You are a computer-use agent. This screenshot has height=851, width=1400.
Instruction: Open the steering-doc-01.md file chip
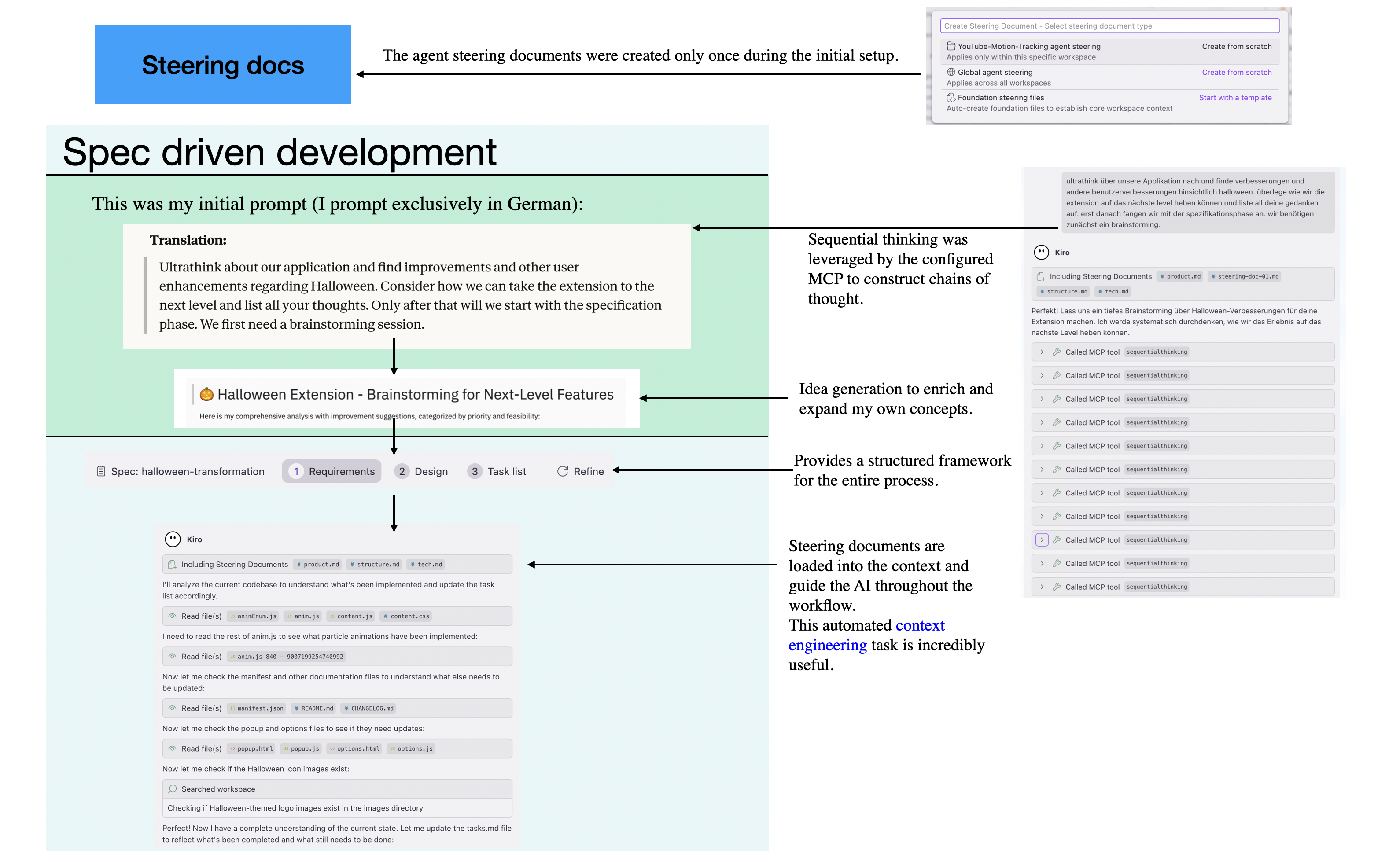(1244, 276)
